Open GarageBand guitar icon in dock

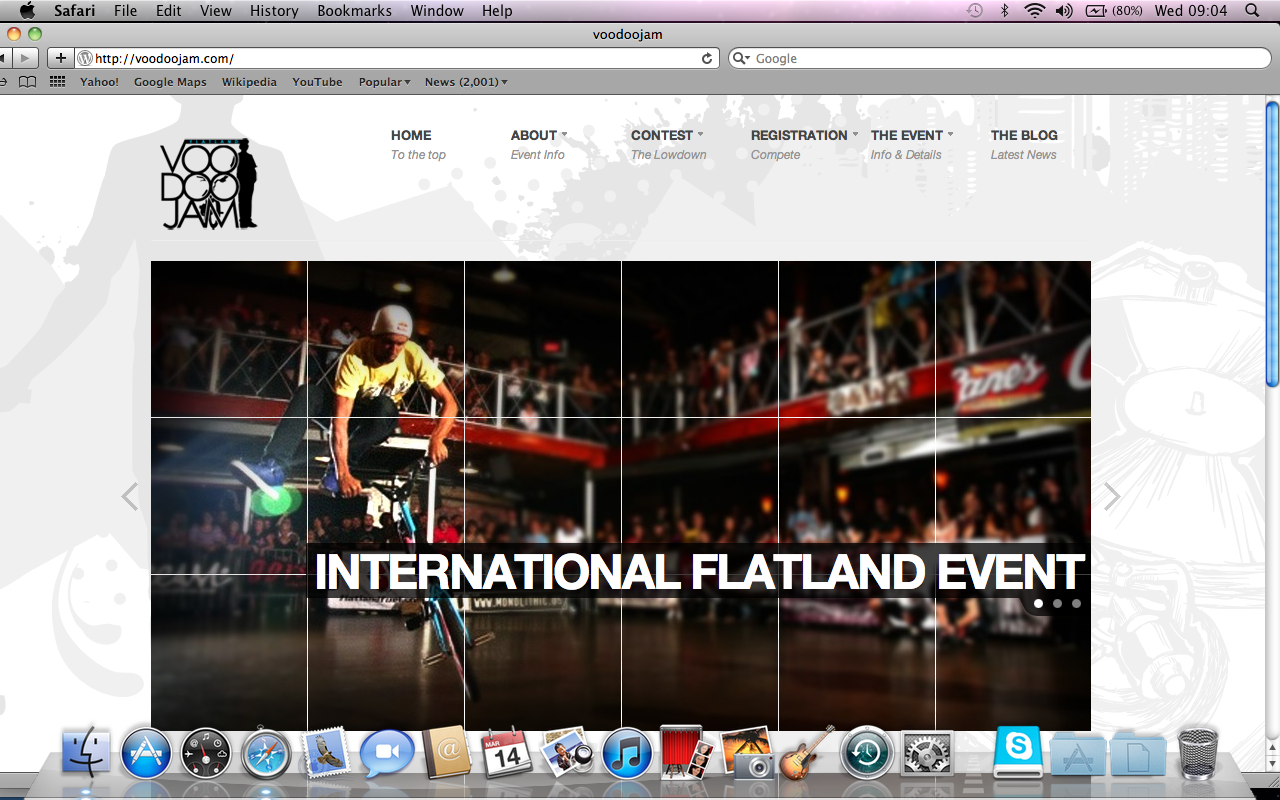(x=806, y=753)
